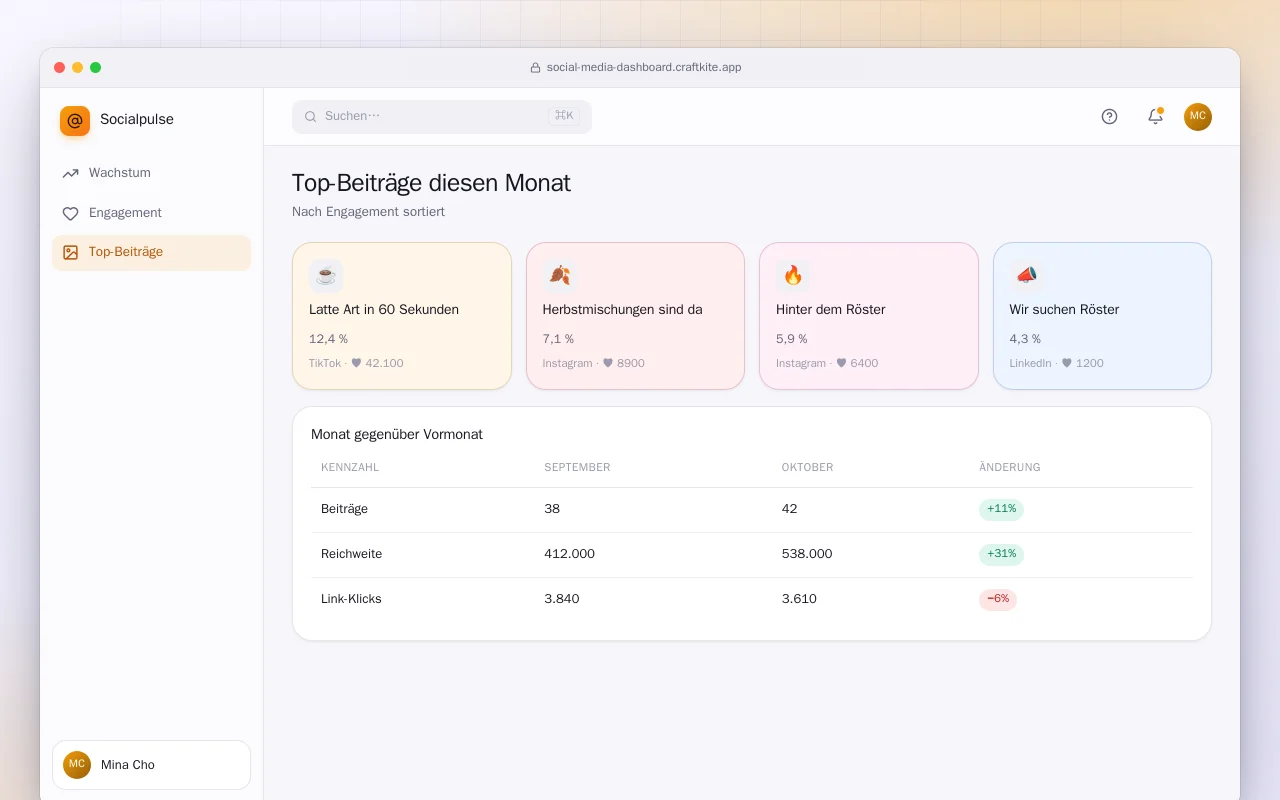Click the 538.000 October reach value
Image resolution: width=1280 pixels, height=800 pixels.
tap(807, 554)
